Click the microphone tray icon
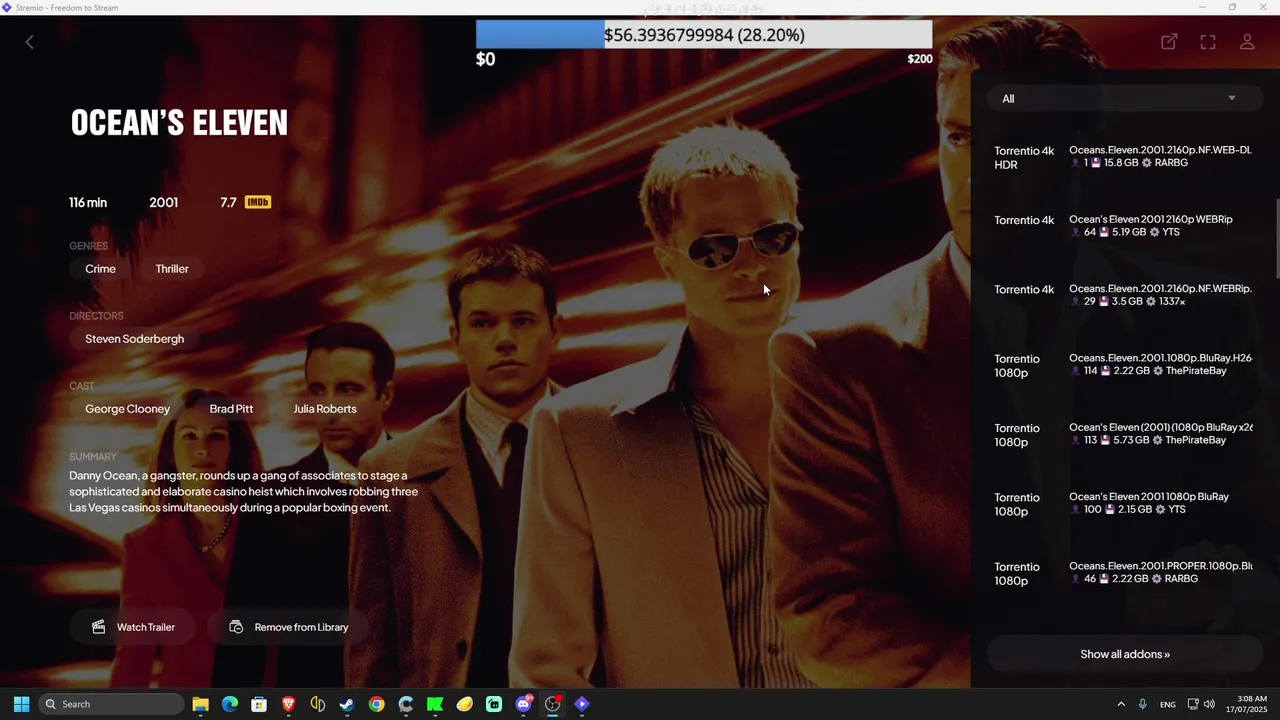1280x720 pixels. click(1142, 704)
